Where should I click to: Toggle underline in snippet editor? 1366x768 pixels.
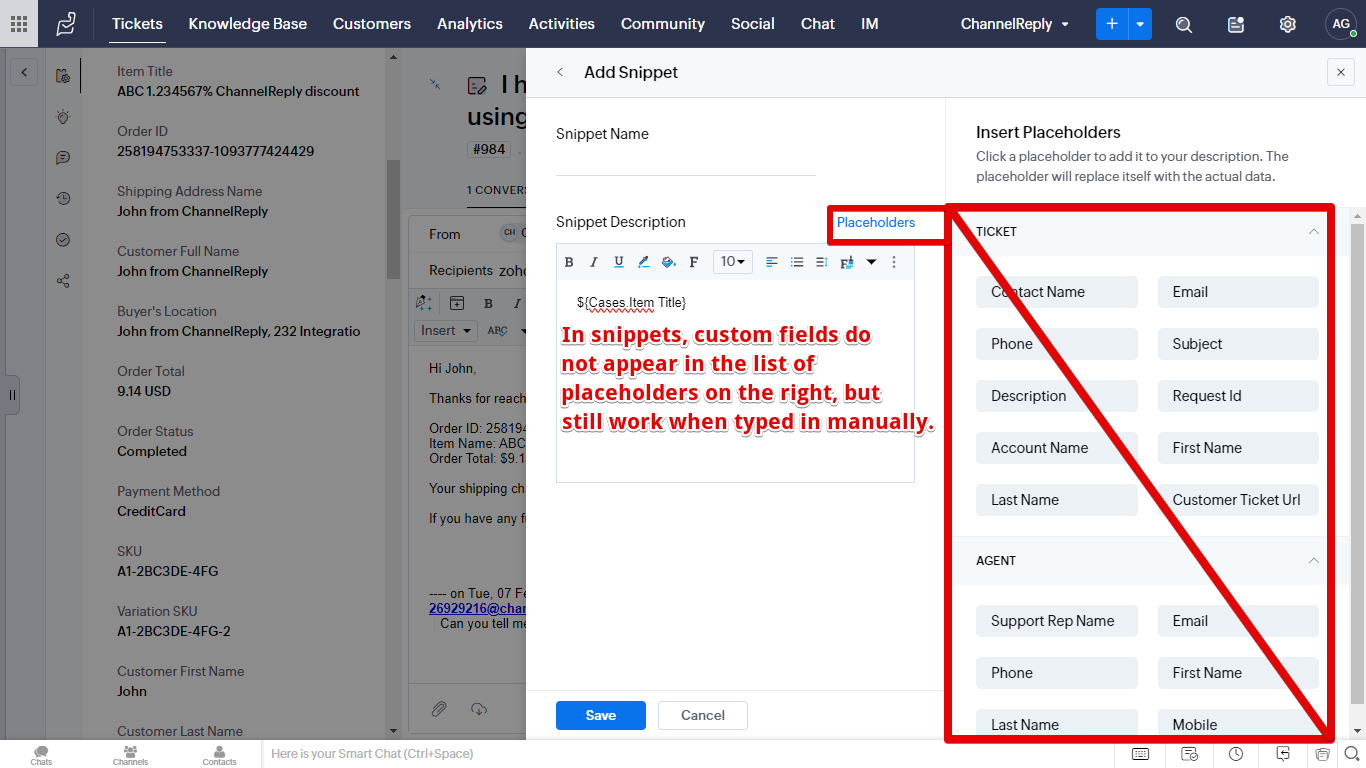(x=619, y=262)
